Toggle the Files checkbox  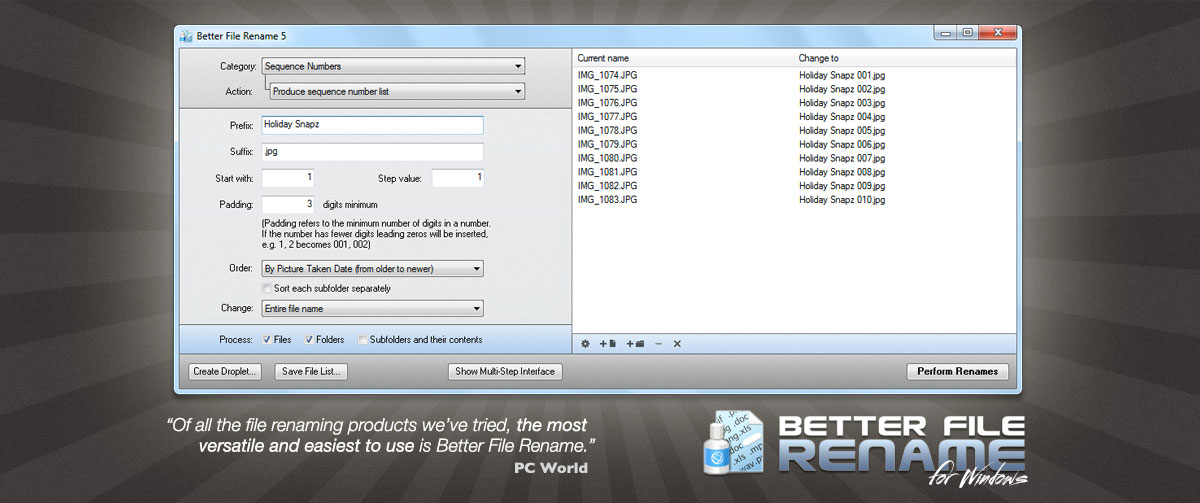pos(267,340)
